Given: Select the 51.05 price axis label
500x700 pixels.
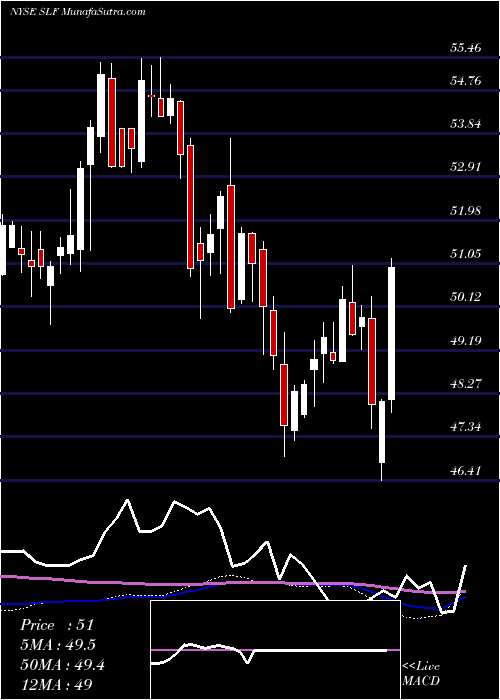Looking at the screenshot, I should coord(466,254).
